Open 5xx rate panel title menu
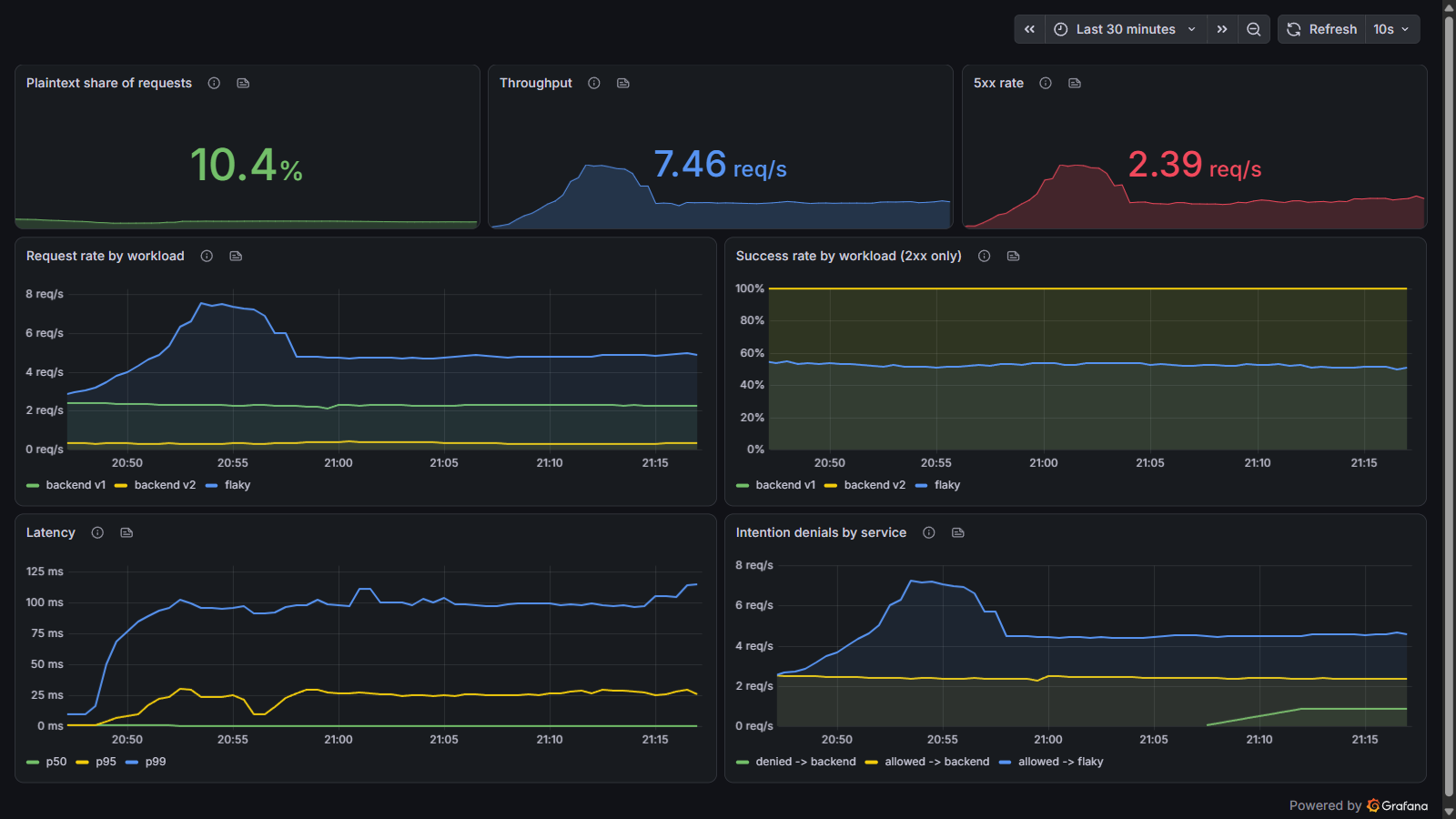Screen dimensions: 1456x819 [998, 83]
